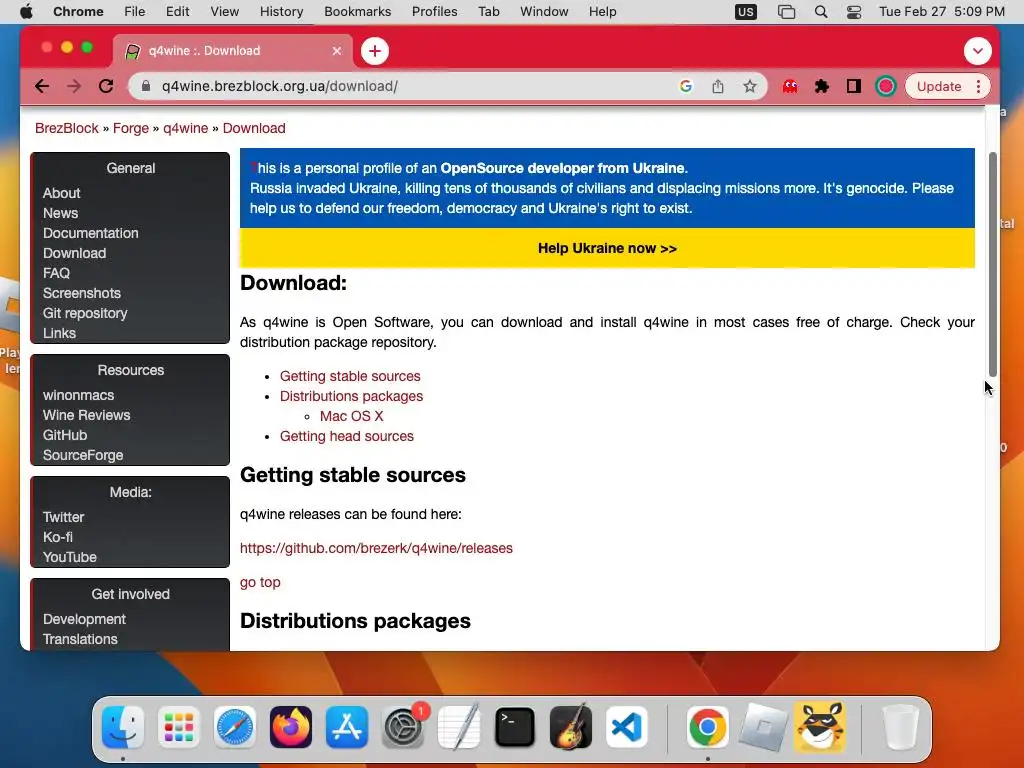
Task: Open About in the General sidebar
Action: click(61, 193)
